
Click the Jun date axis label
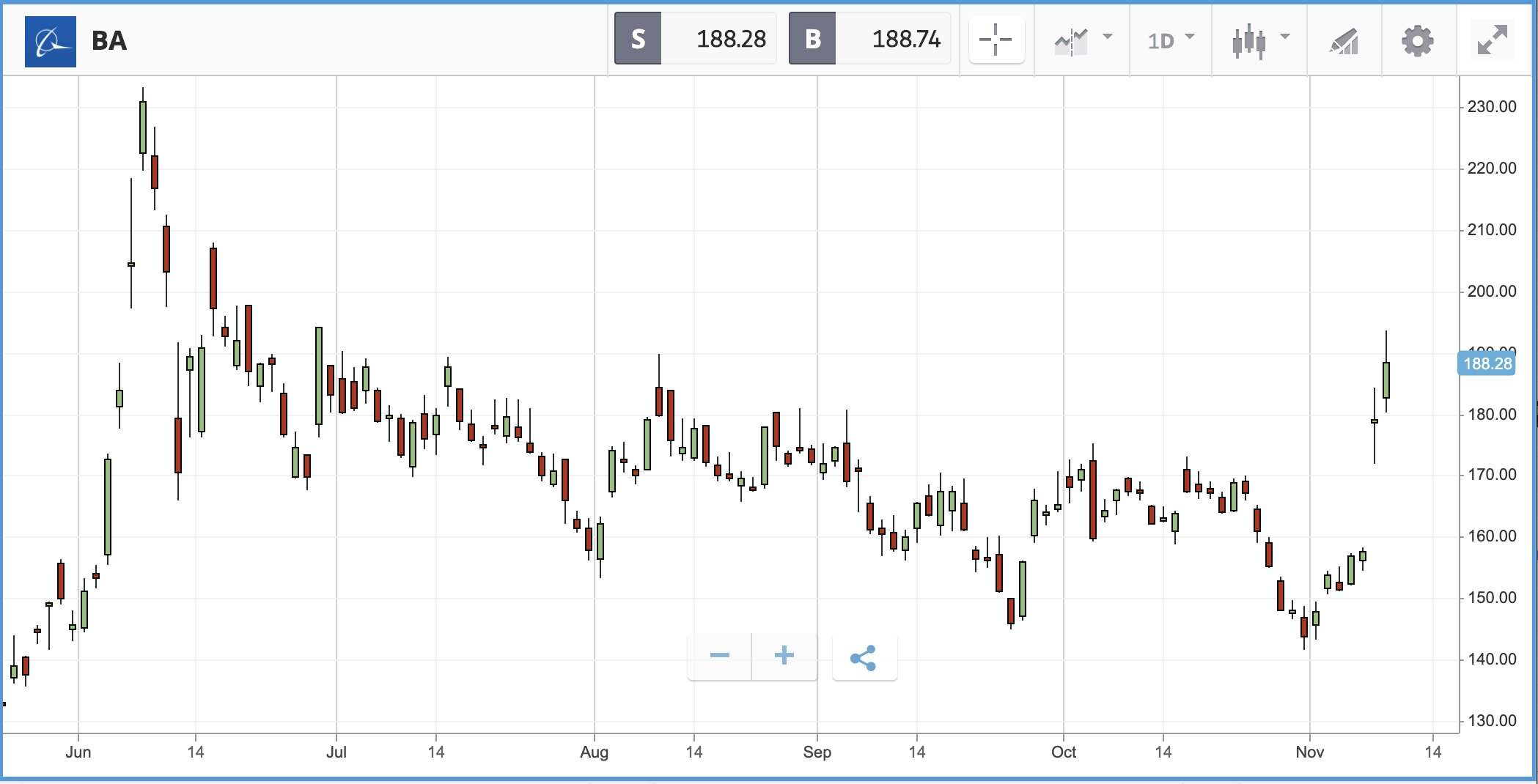click(x=78, y=752)
